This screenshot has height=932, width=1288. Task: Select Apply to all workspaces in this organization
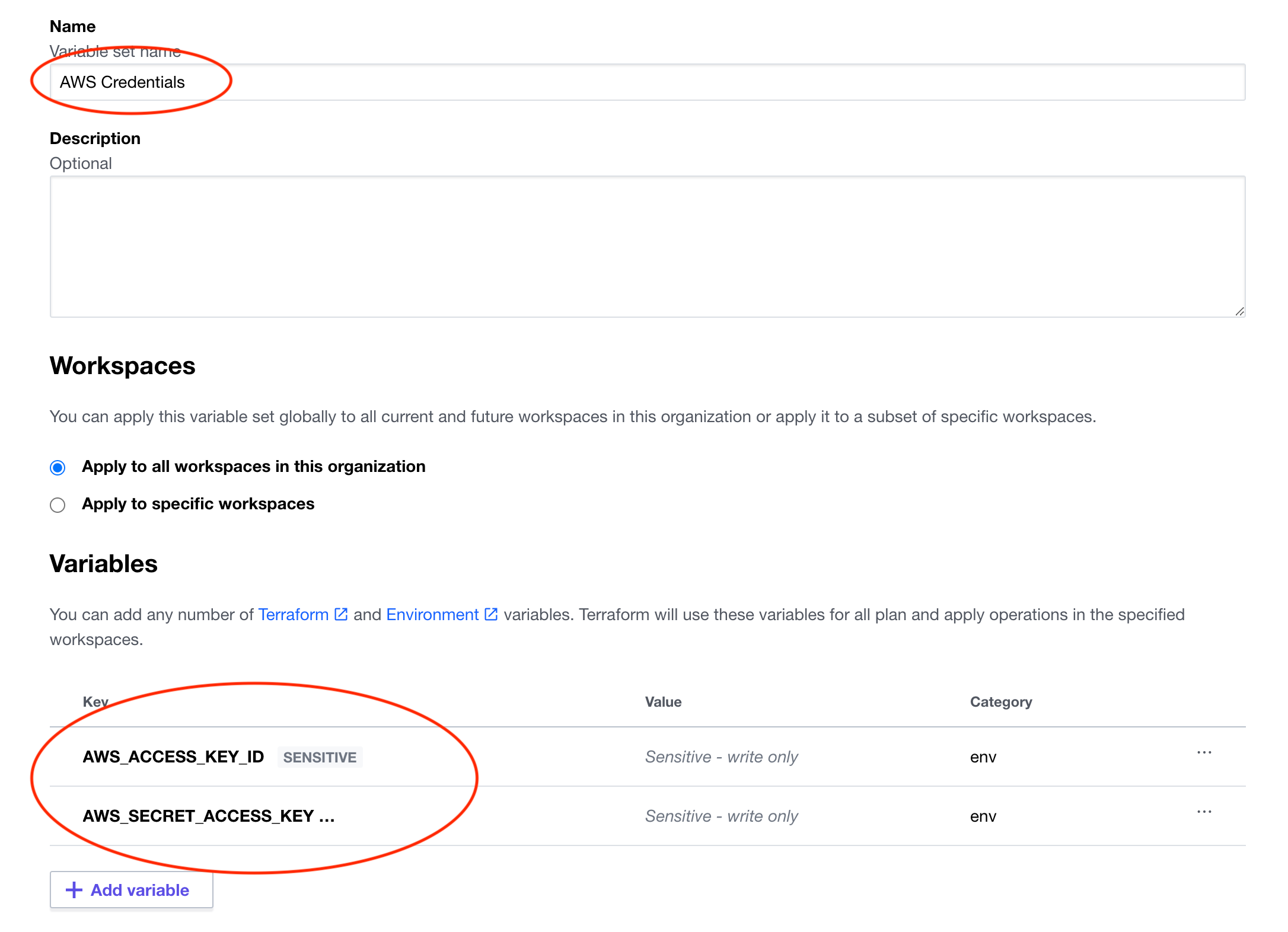click(58, 467)
